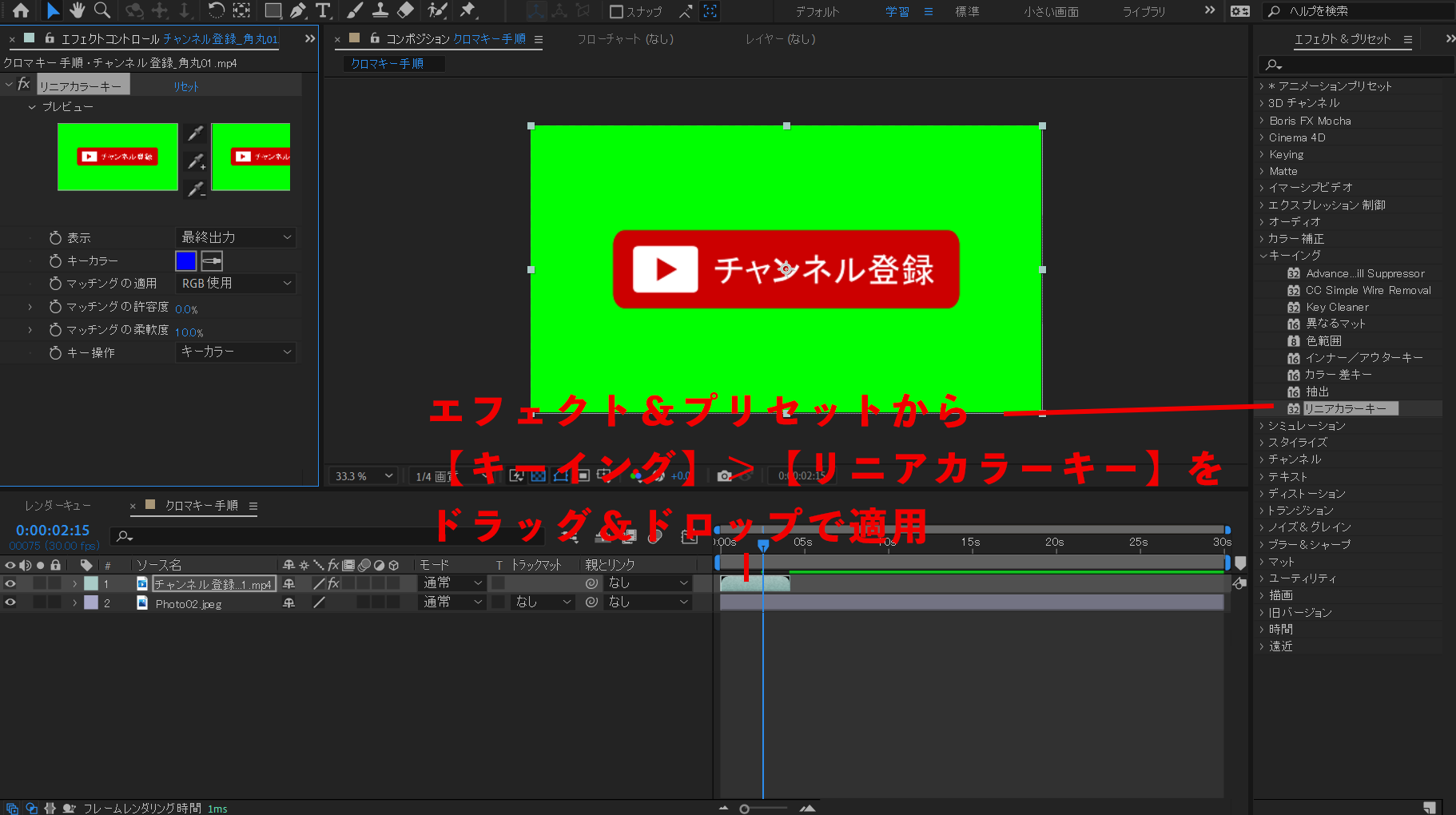Hide layer 1 チャンネル登録 with eye toggle
Viewport: 1456px width, 815px height.
[x=10, y=583]
